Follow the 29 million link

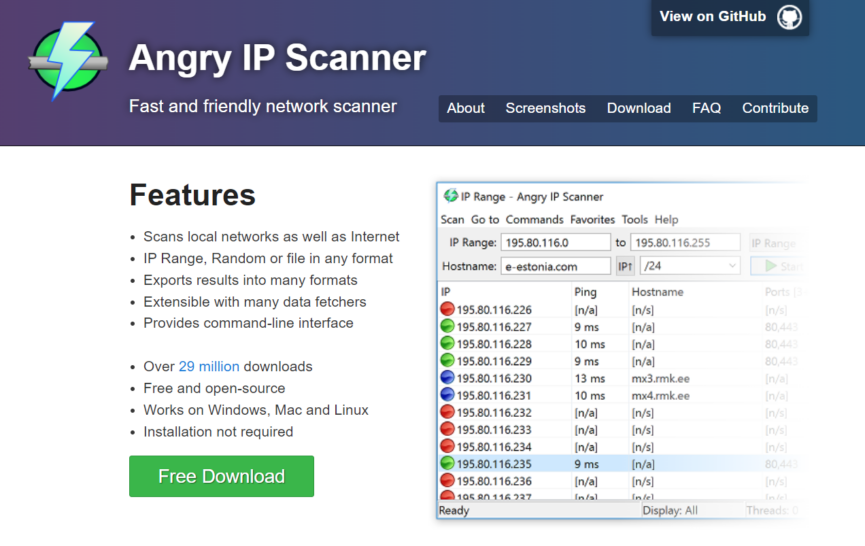(x=209, y=366)
